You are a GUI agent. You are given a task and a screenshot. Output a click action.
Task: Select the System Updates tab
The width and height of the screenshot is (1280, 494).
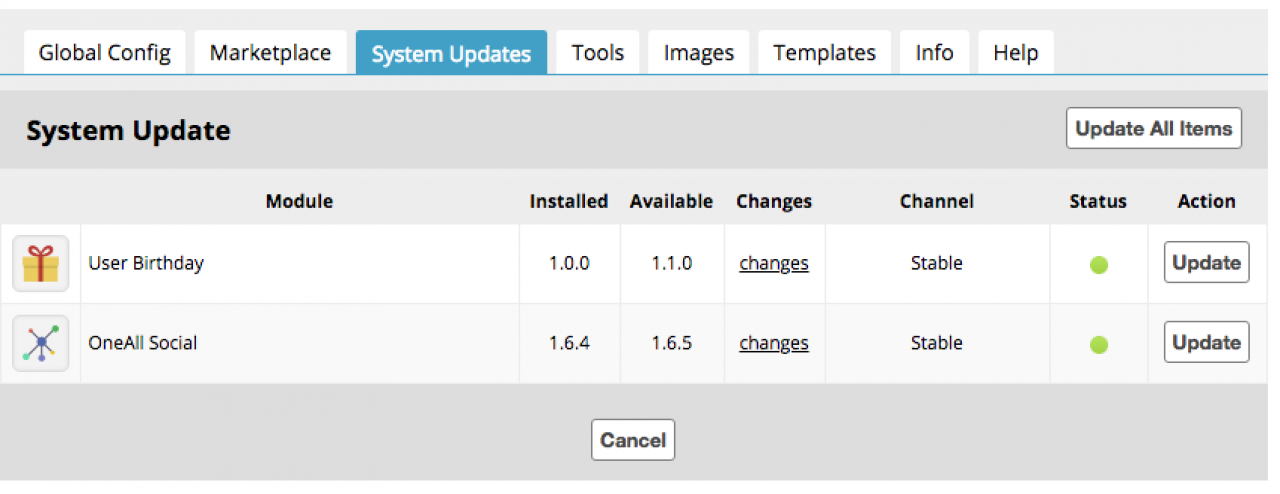(451, 53)
